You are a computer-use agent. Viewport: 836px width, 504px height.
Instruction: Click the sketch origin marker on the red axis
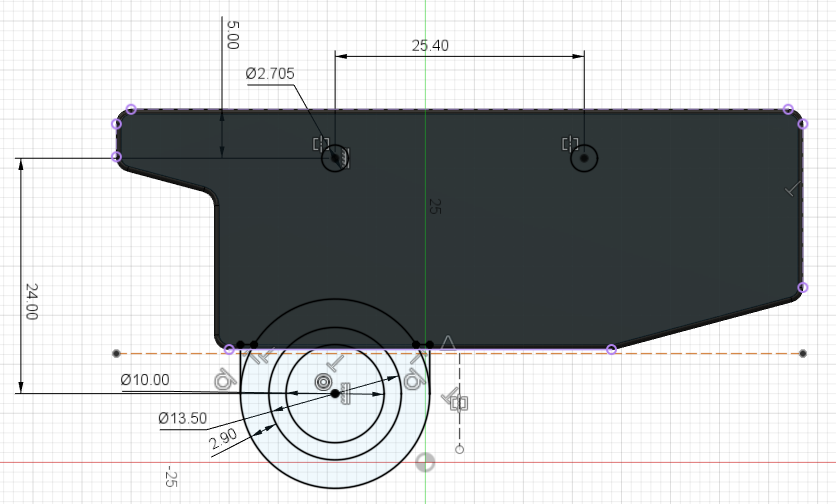pos(425,462)
